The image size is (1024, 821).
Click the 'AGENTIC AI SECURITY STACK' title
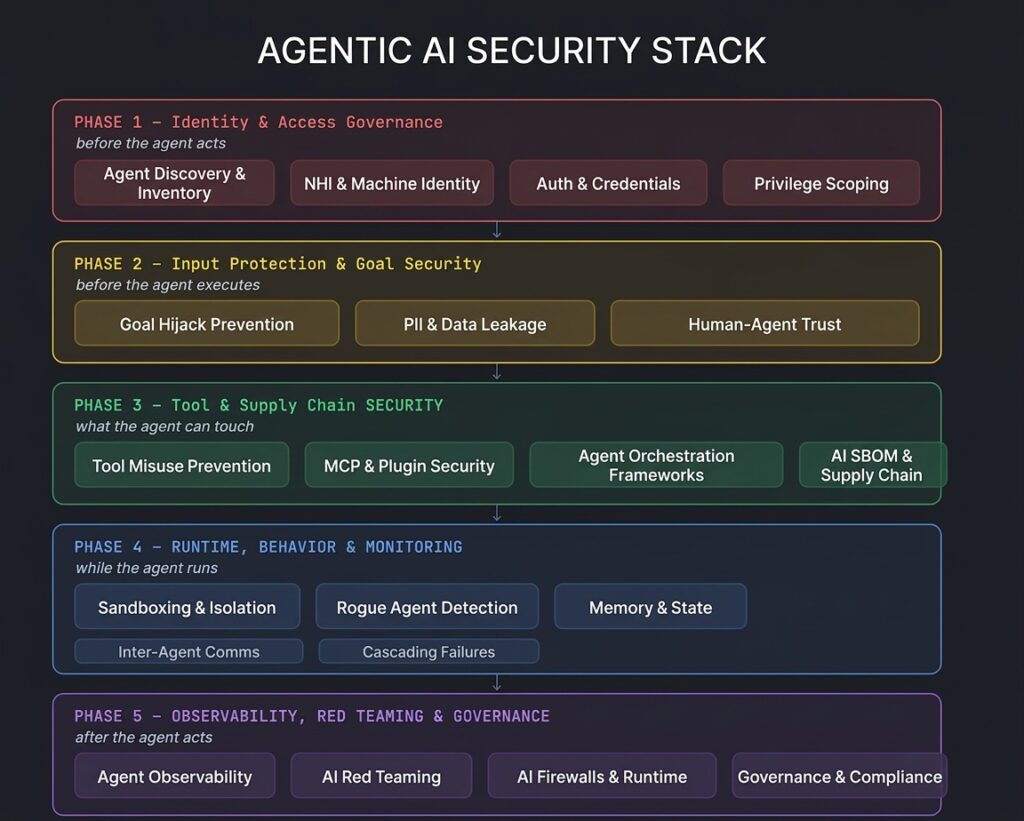click(x=512, y=50)
